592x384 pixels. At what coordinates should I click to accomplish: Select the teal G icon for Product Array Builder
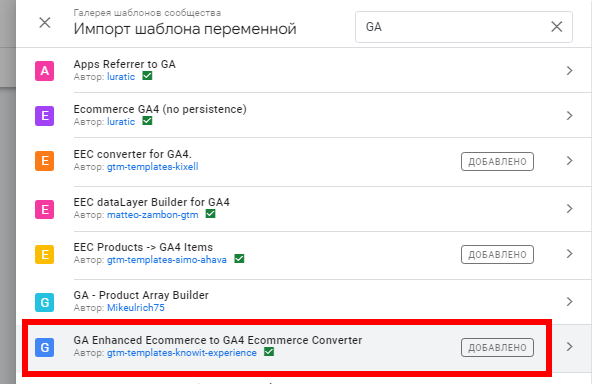[45, 302]
